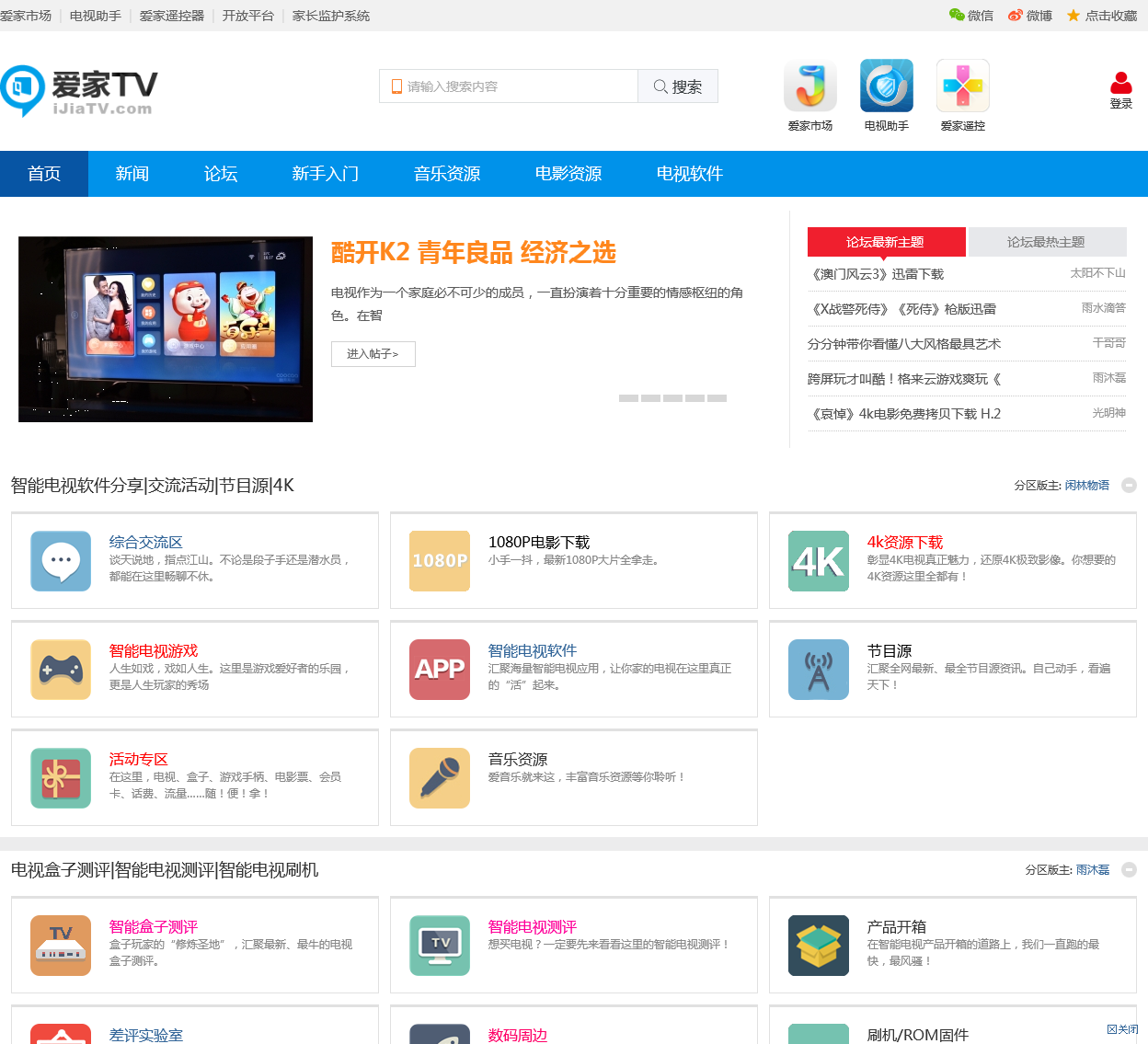Image resolution: width=1148 pixels, height=1044 pixels.
Task: Click the 爱家TV site logo
Action: point(79,90)
